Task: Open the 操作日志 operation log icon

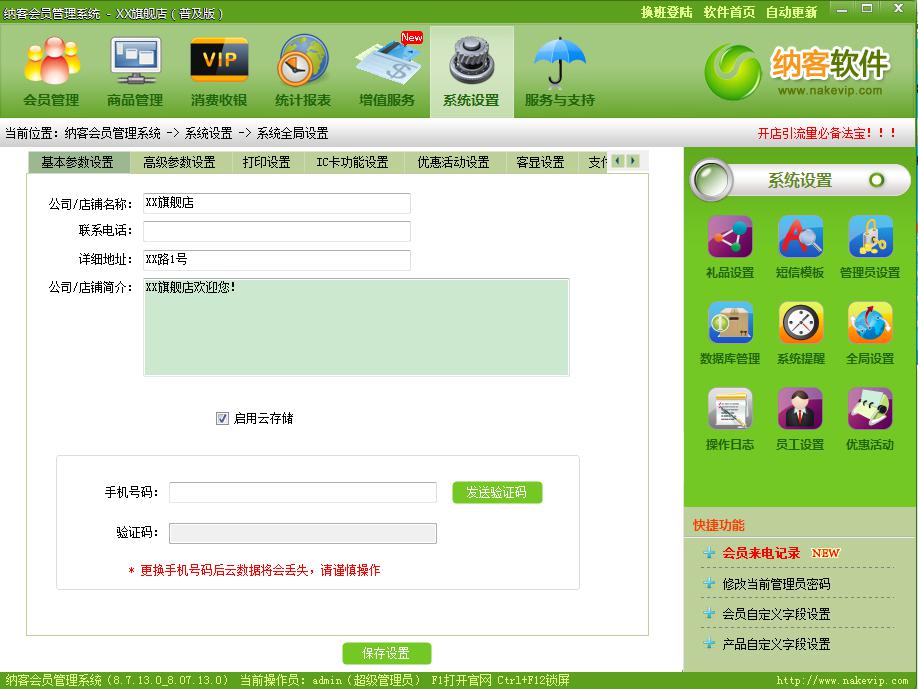Action: [x=729, y=408]
